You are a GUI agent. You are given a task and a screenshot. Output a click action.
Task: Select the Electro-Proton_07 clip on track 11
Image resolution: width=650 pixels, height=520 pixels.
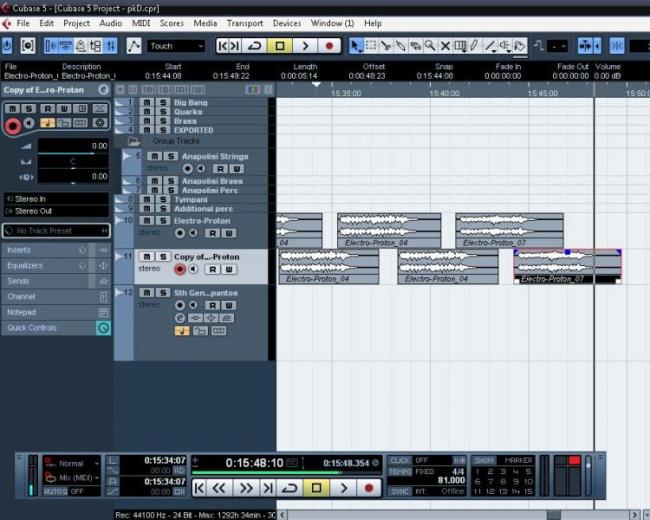567,266
